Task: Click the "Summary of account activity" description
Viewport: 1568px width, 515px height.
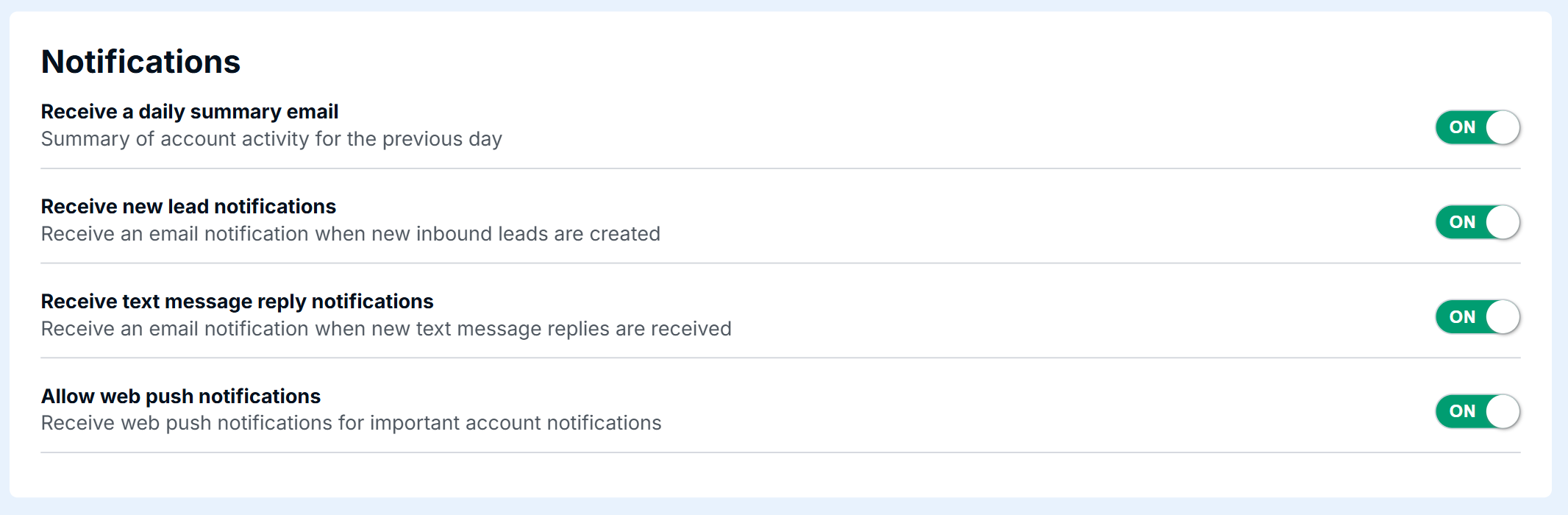Action: [271, 139]
